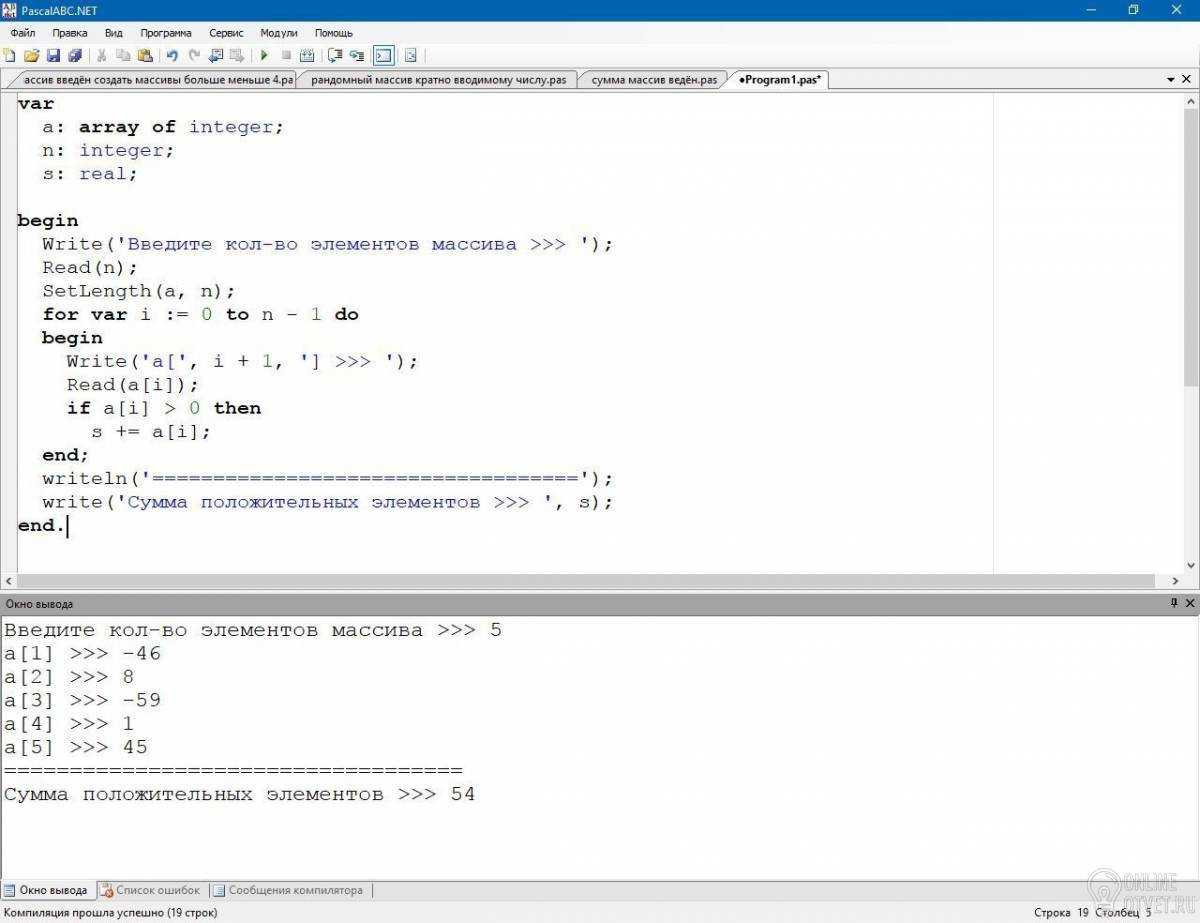
Task: Select the Окно вывода bottom tab
Action: tap(46, 890)
